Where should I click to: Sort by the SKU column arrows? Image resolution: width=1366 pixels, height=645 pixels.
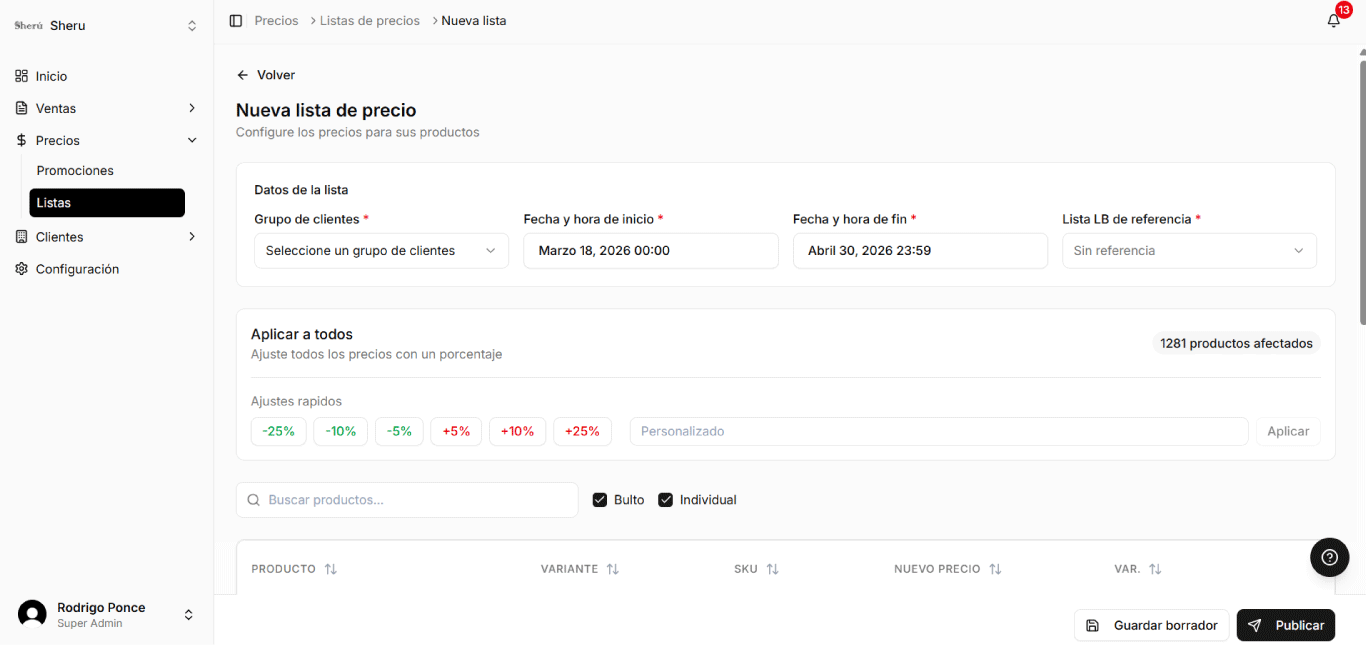(772, 569)
